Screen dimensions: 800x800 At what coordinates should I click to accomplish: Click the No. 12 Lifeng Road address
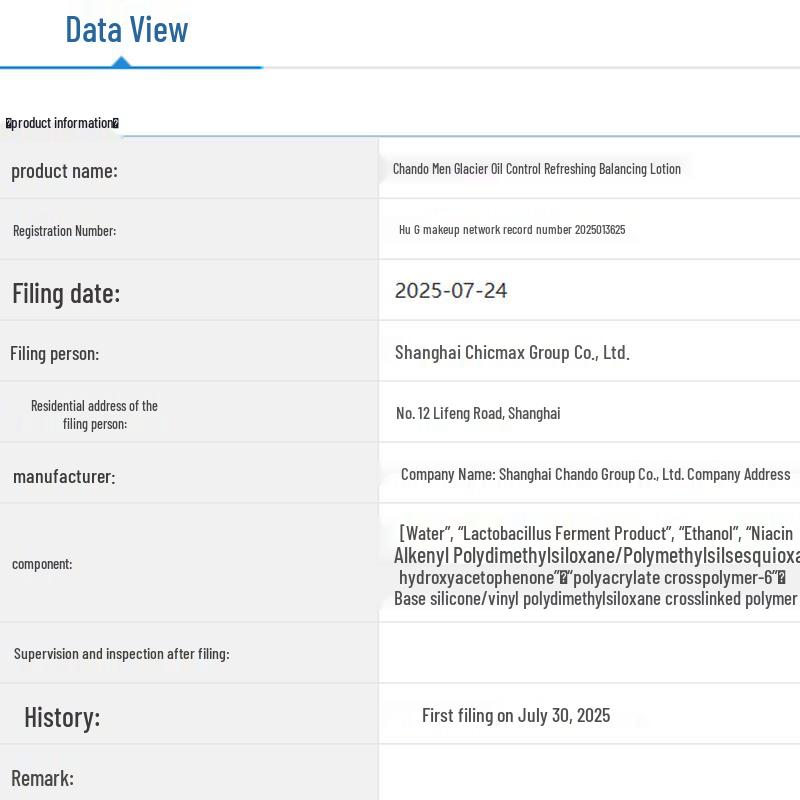478,413
